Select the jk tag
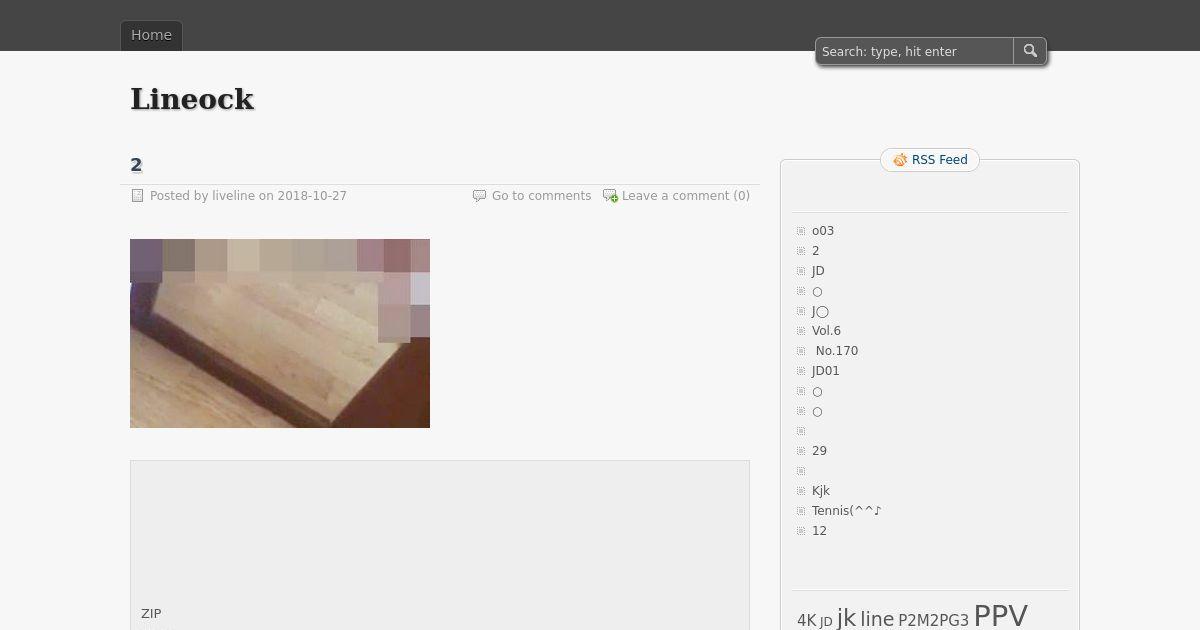Viewport: 1200px width, 630px height. (846, 618)
